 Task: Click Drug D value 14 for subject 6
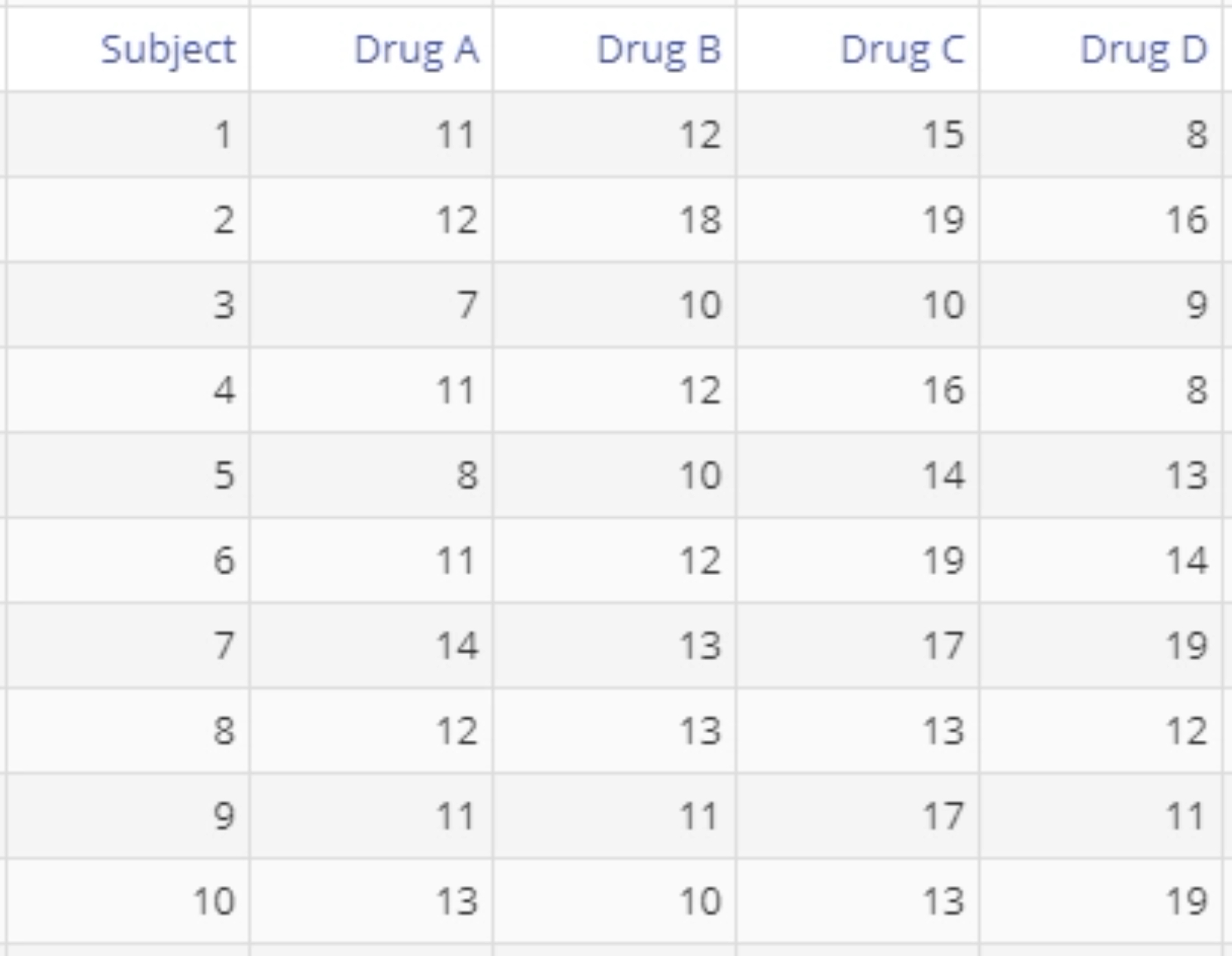click(1101, 561)
